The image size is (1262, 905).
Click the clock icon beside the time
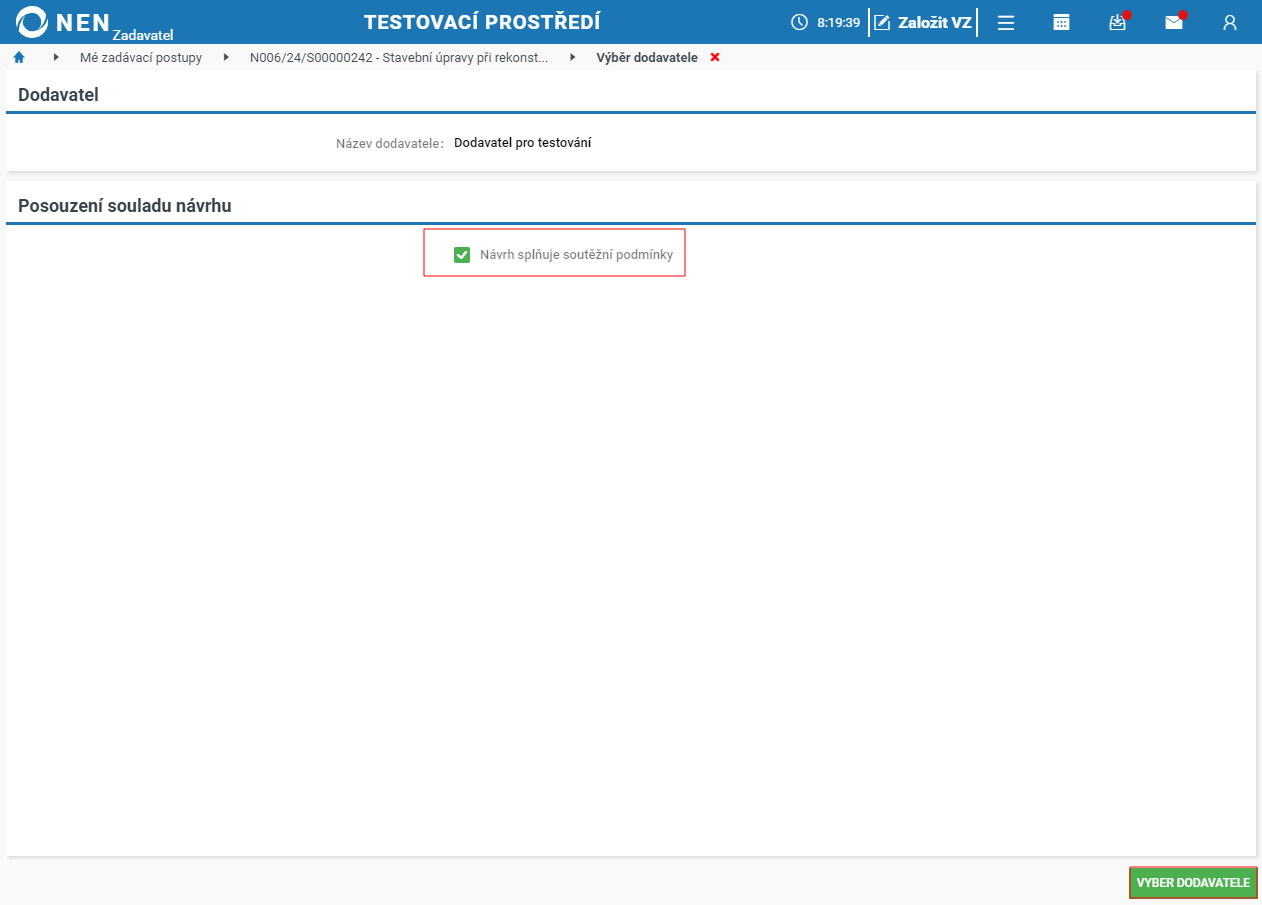799,22
